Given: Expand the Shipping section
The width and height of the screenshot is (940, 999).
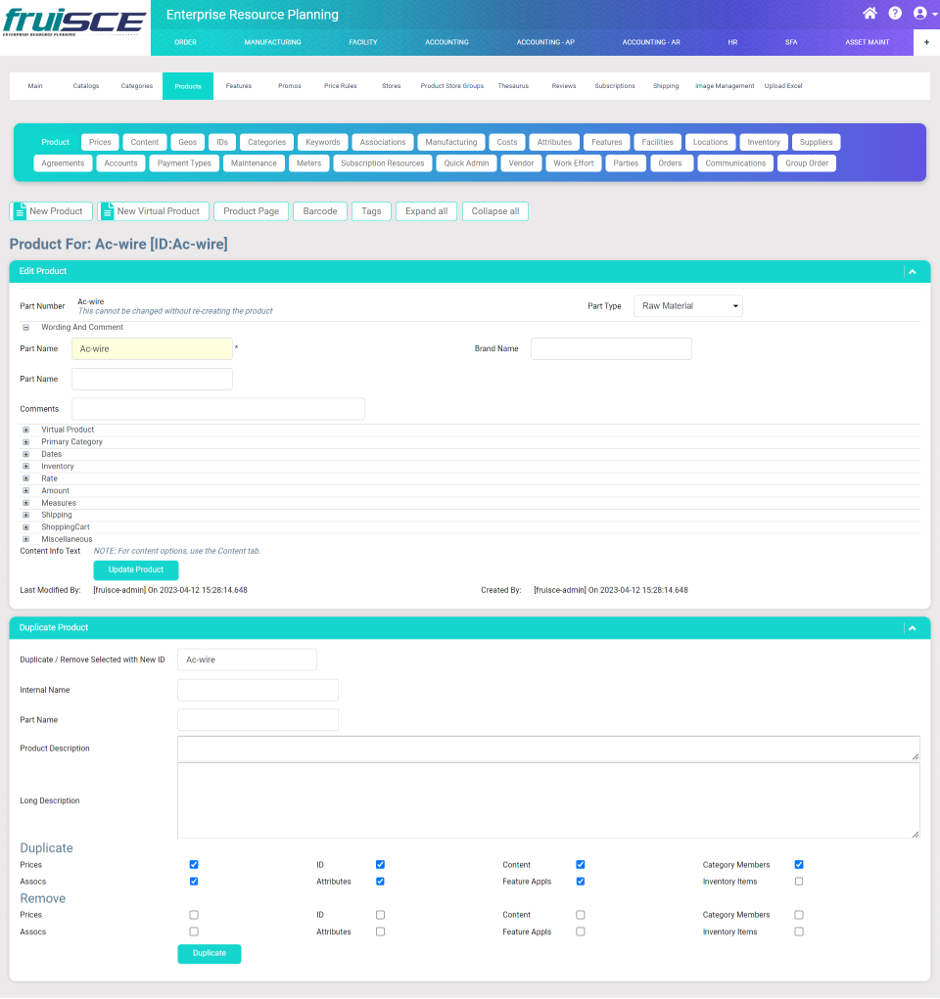Looking at the screenshot, I should 26,515.
